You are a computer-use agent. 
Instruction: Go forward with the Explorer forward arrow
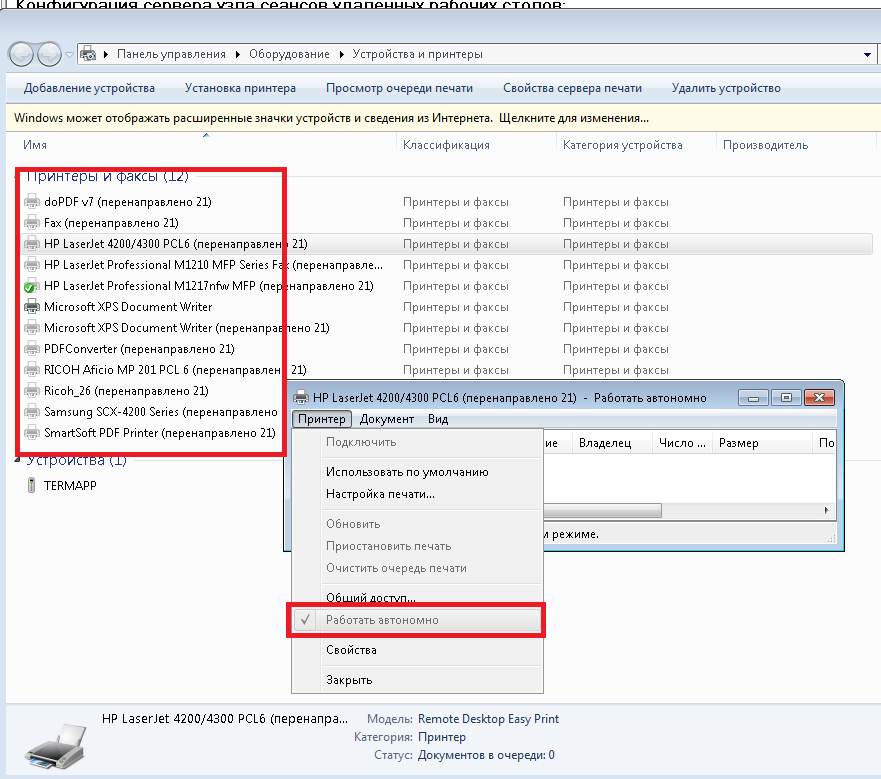point(49,55)
